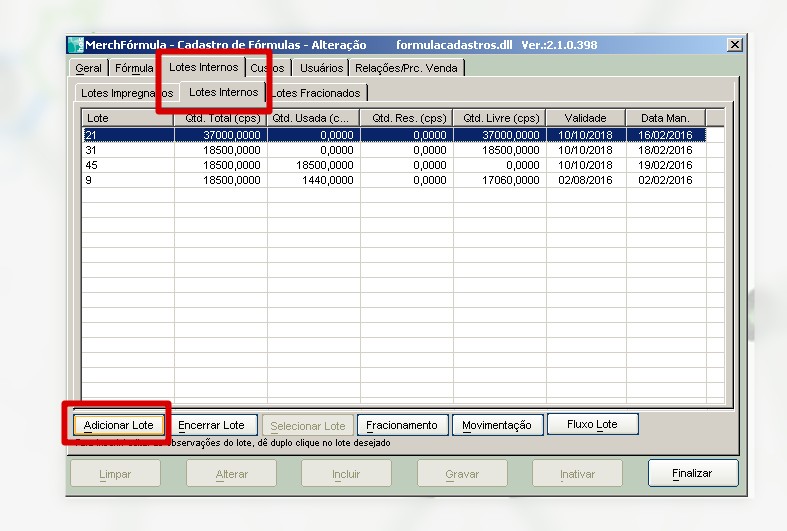Switch to Lotes Impregnados sub-tab
The width and height of the screenshot is (787, 531).
point(127,93)
